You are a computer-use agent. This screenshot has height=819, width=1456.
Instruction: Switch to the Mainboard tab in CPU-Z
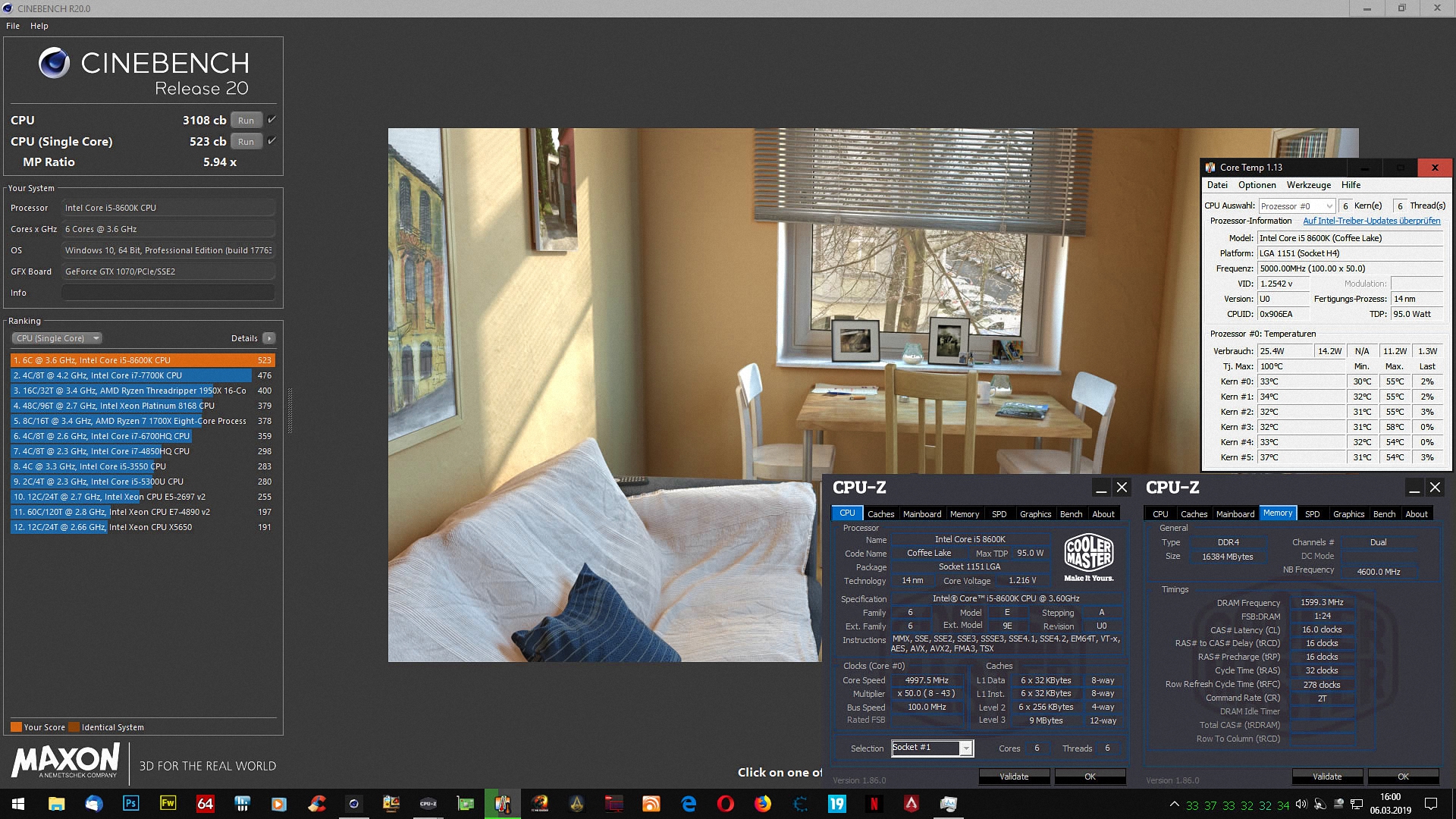921,514
